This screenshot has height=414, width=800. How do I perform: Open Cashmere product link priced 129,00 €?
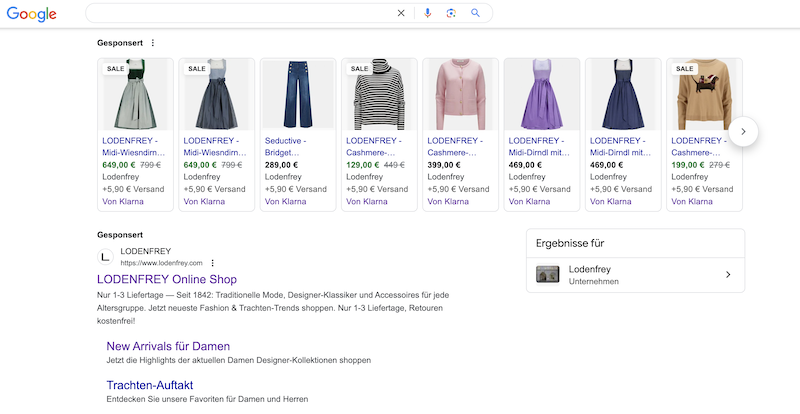[373, 147]
